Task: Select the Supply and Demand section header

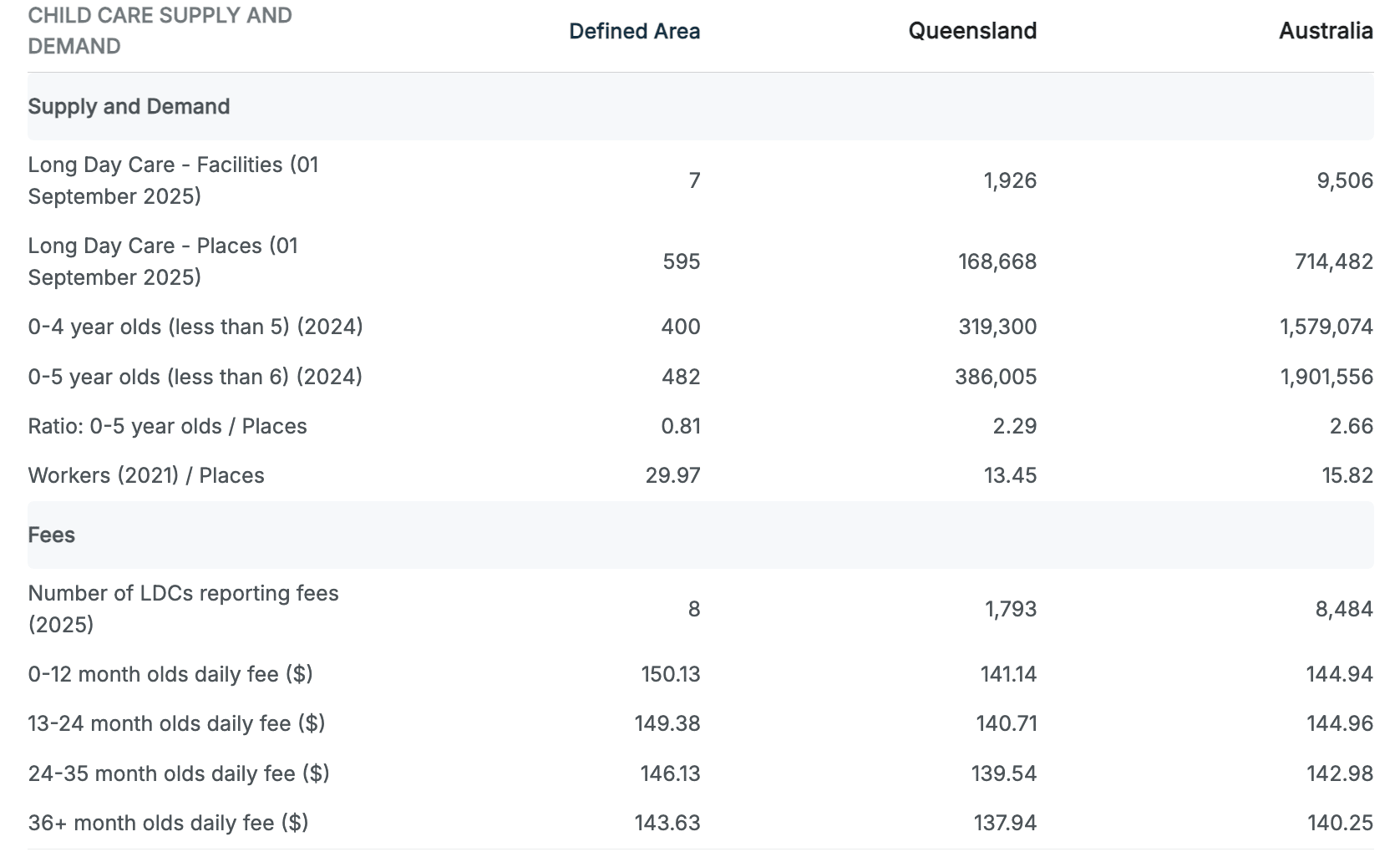Action: pos(129,106)
